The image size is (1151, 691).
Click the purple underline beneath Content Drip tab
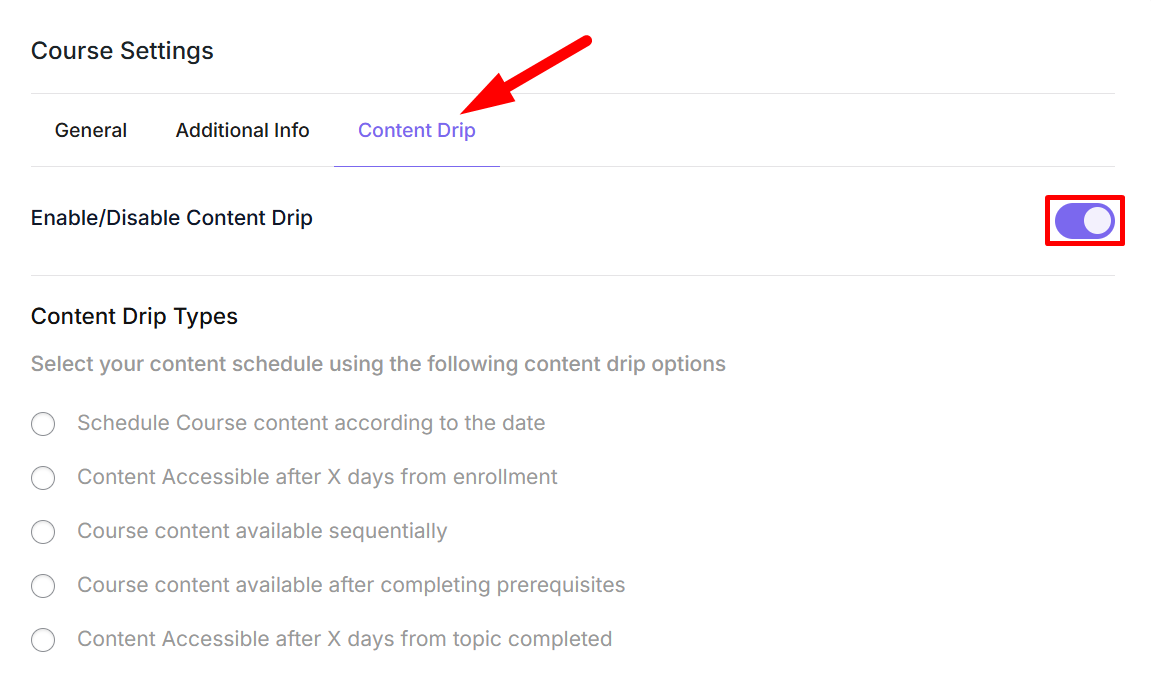[x=416, y=166]
